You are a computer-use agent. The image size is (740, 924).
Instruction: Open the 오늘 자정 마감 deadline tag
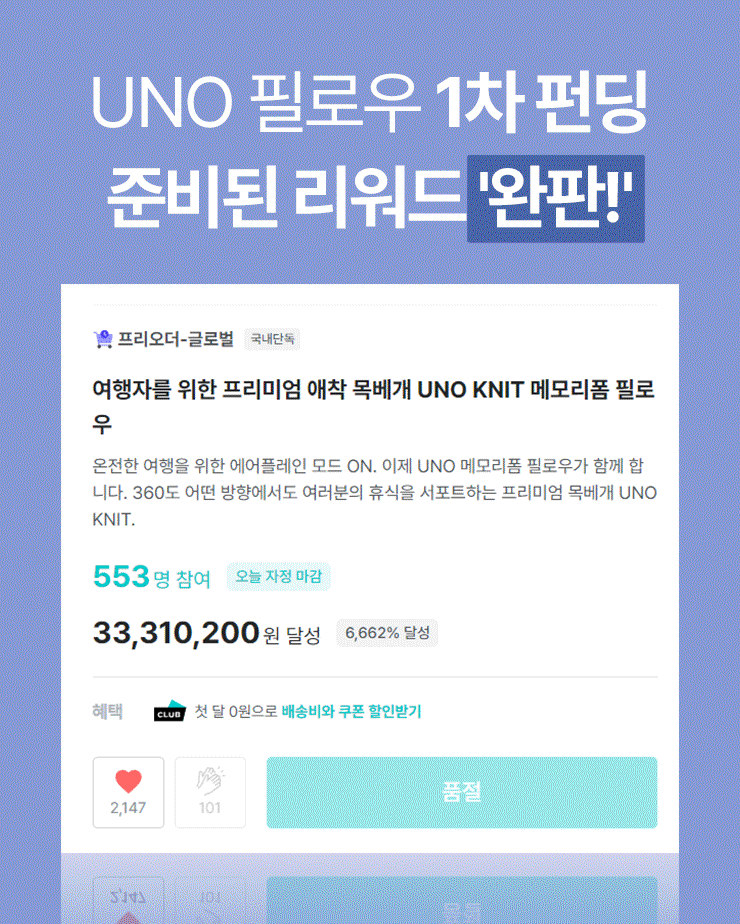tap(279, 576)
